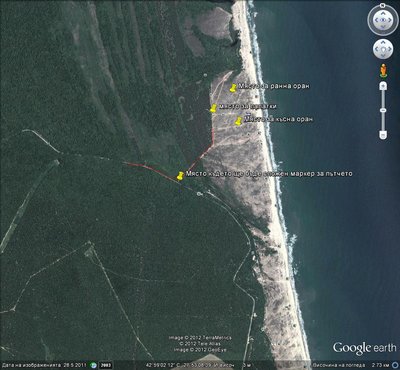Pan map down with move joystick
400x370 pixels.
pyautogui.click(x=383, y=55)
